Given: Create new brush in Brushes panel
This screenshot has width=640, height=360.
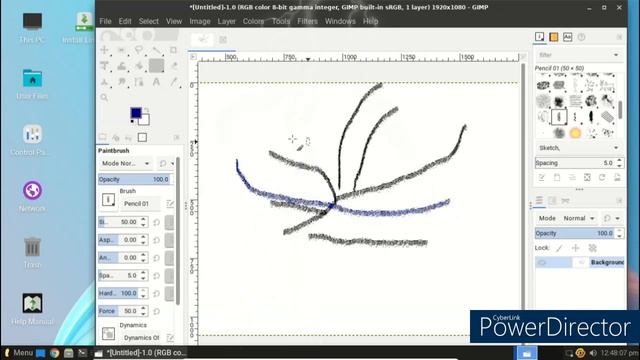Looking at the screenshot, I should click(x=557, y=178).
